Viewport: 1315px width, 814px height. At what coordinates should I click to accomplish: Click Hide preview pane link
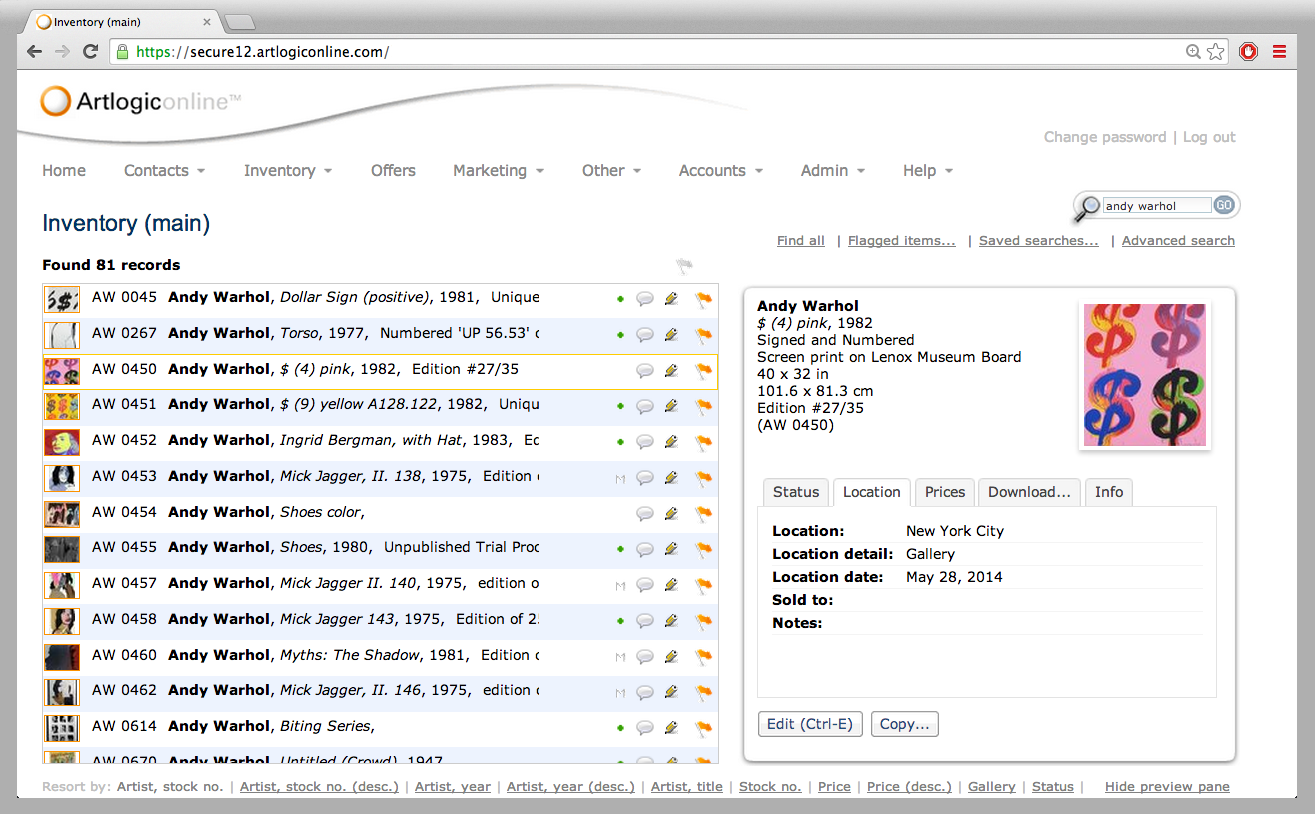pyautogui.click(x=1167, y=787)
